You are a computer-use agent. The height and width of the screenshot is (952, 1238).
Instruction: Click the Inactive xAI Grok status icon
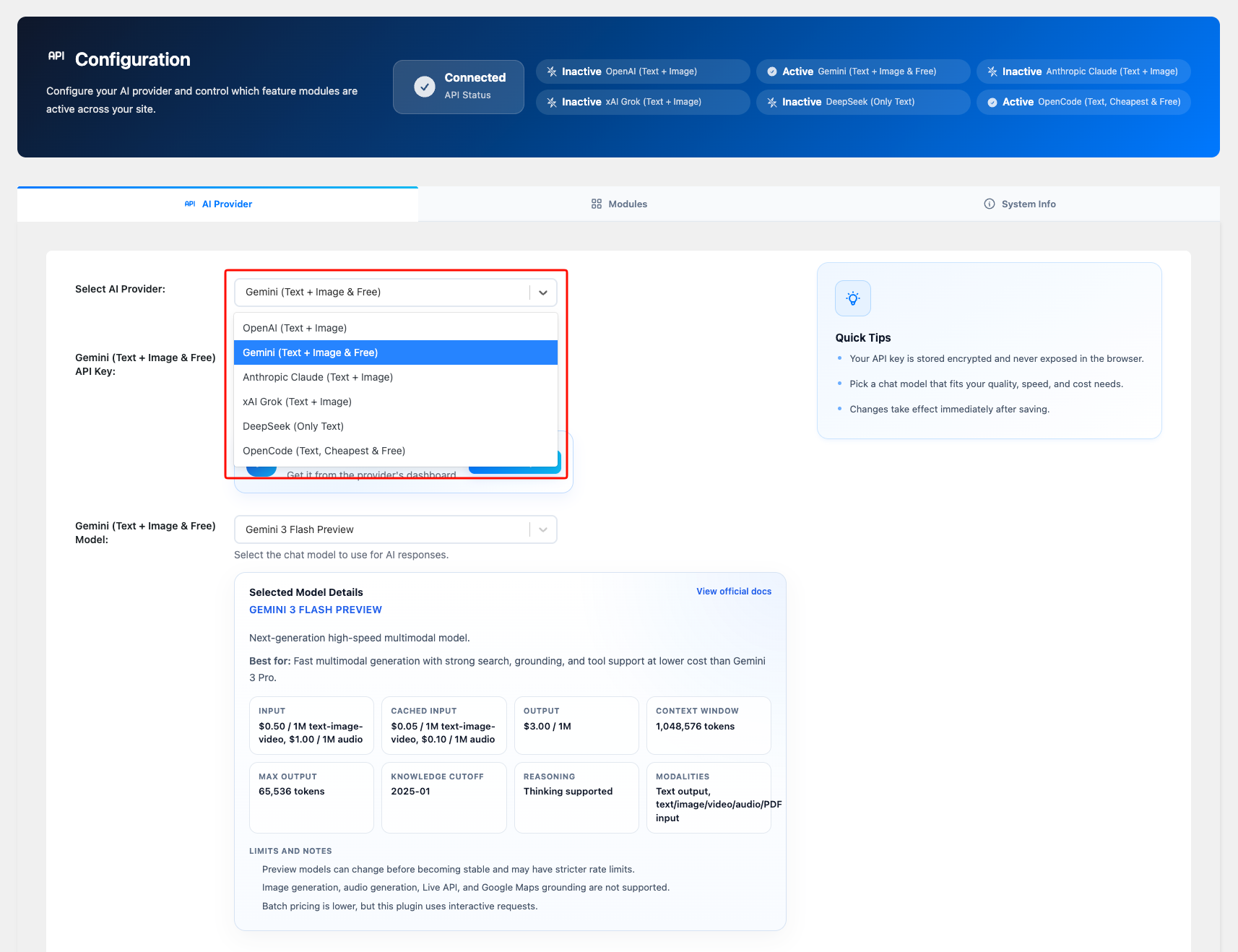552,102
